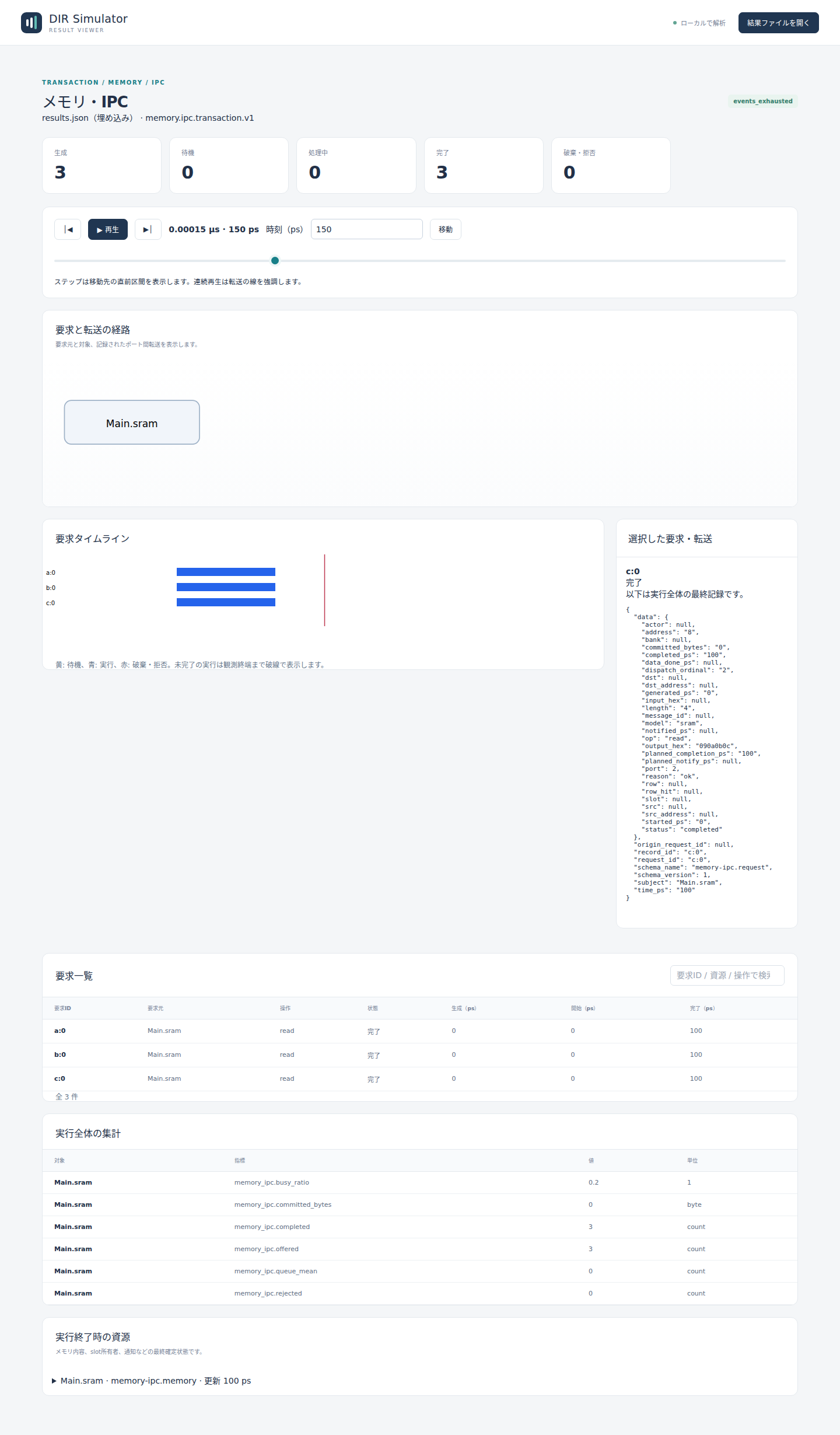Screen dimensions: 840x1435
Task: Click the 操作 column header
Action: 285,1008
